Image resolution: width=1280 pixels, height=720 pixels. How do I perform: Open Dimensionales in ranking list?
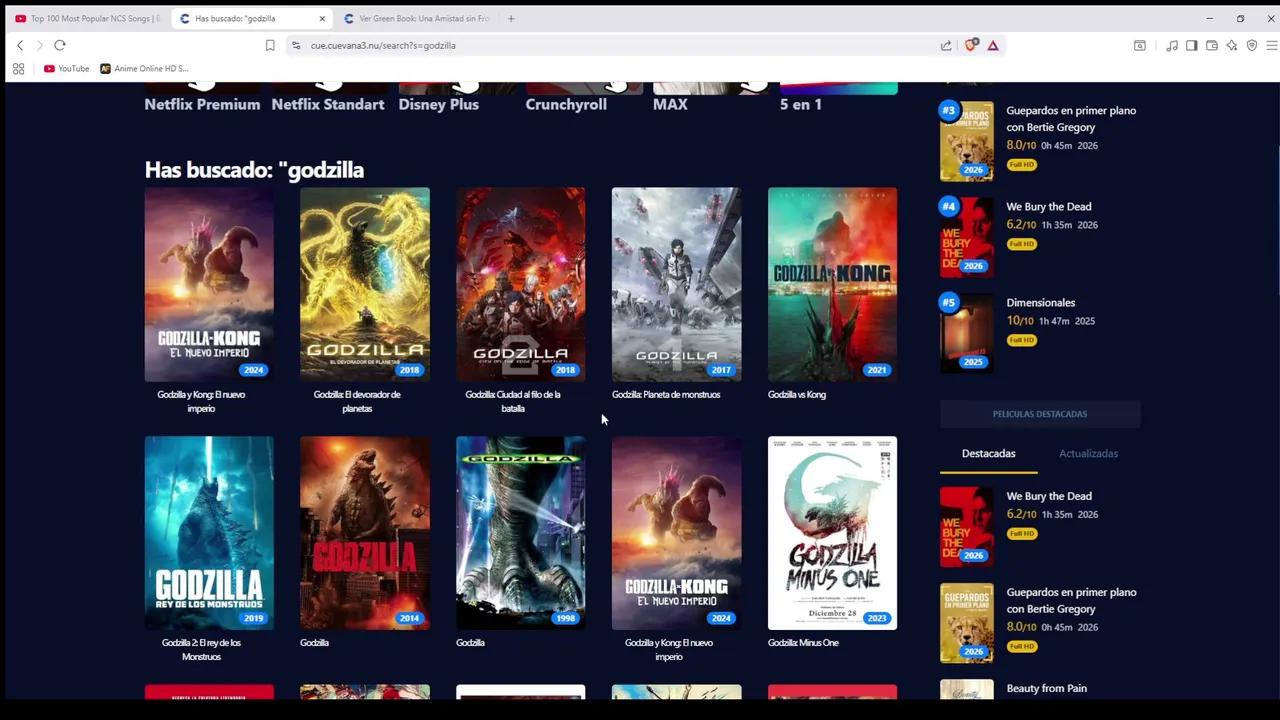coord(1041,303)
